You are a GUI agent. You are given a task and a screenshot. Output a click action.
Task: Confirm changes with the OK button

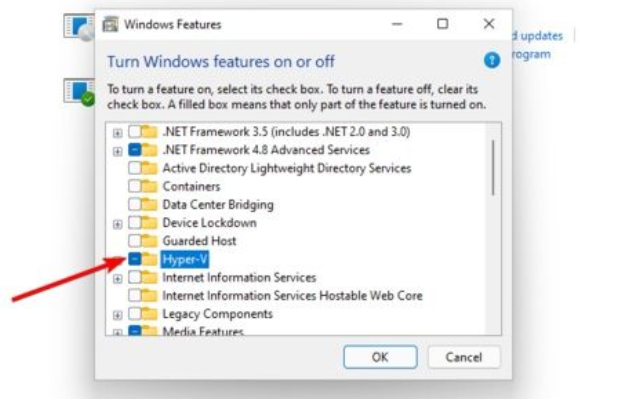coord(380,357)
